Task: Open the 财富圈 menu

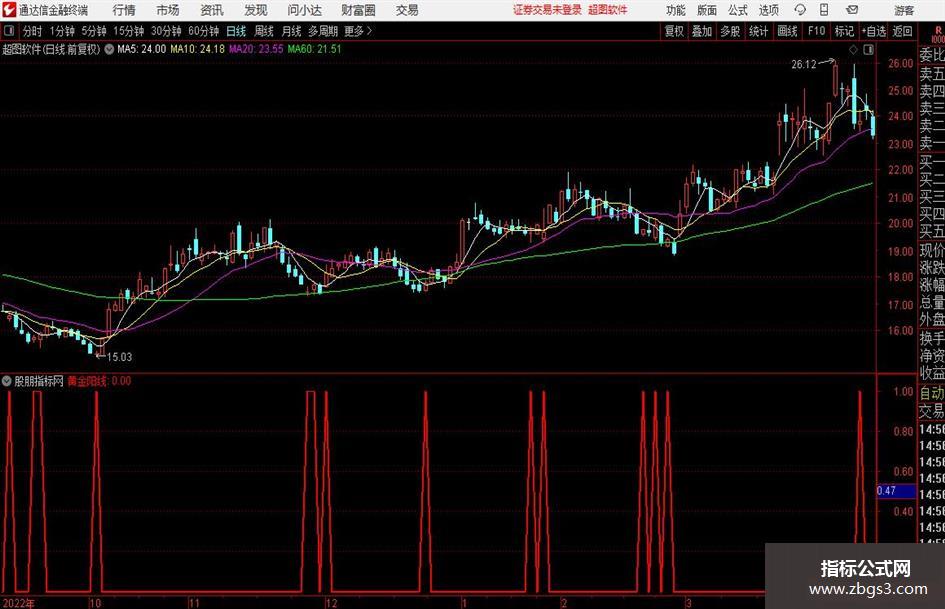Action: 358,10
